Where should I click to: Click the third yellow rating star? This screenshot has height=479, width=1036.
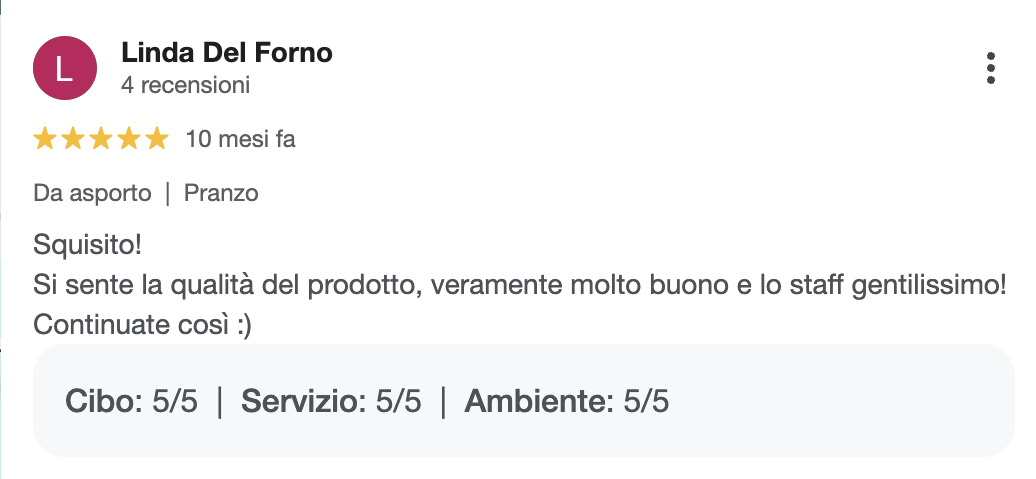101,139
